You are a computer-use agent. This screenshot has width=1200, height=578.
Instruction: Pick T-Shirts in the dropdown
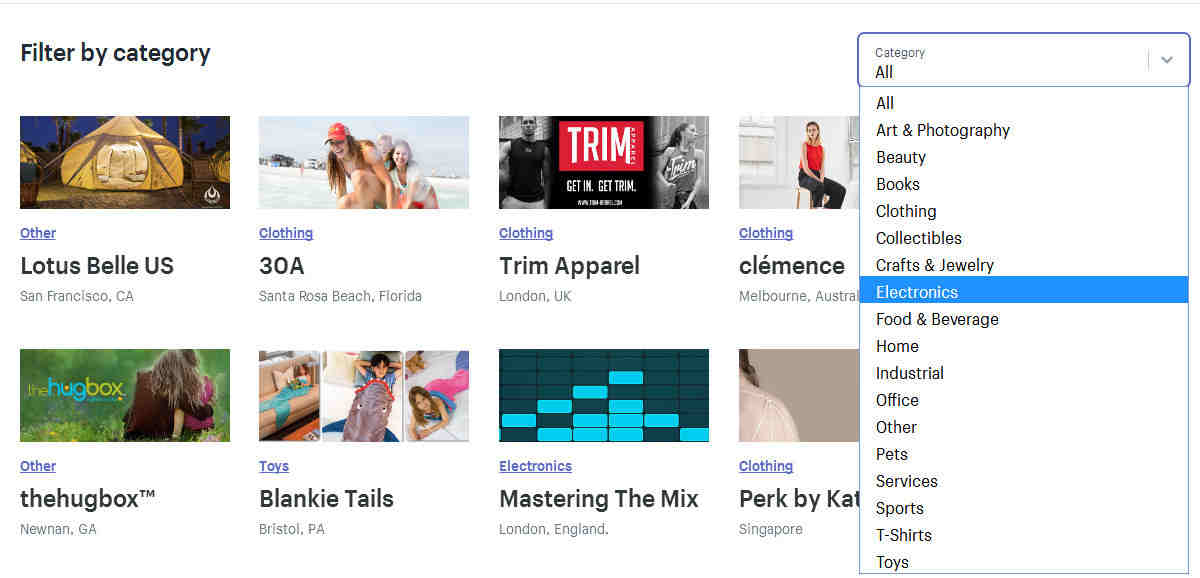(x=1024, y=535)
